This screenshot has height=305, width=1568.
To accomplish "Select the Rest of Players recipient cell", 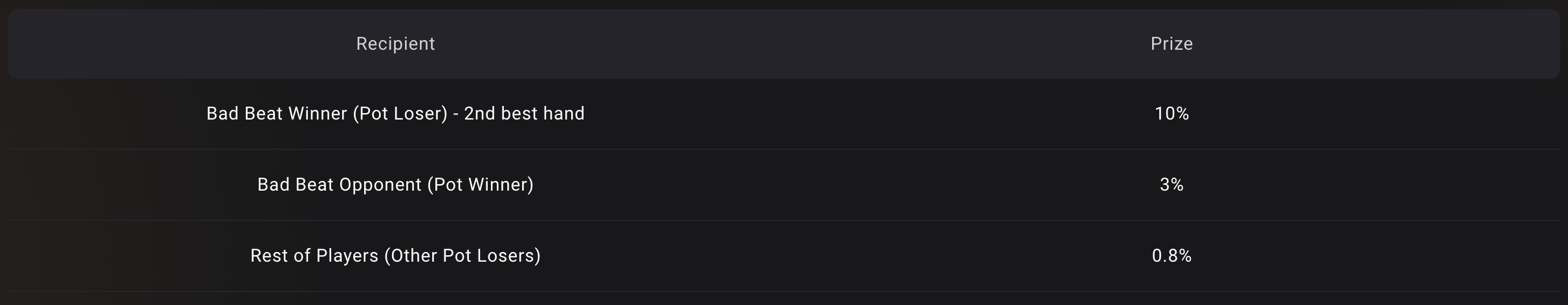I will (395, 256).
